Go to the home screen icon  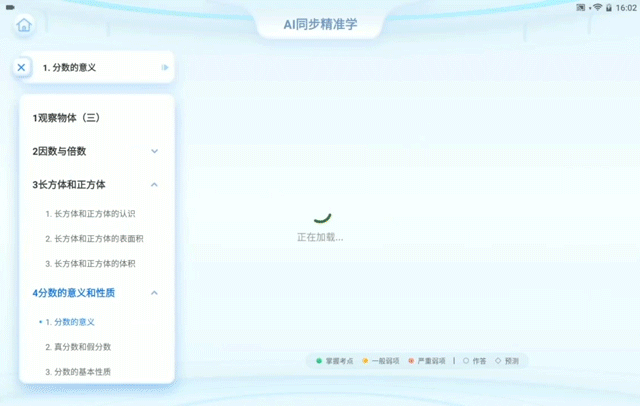[24, 25]
